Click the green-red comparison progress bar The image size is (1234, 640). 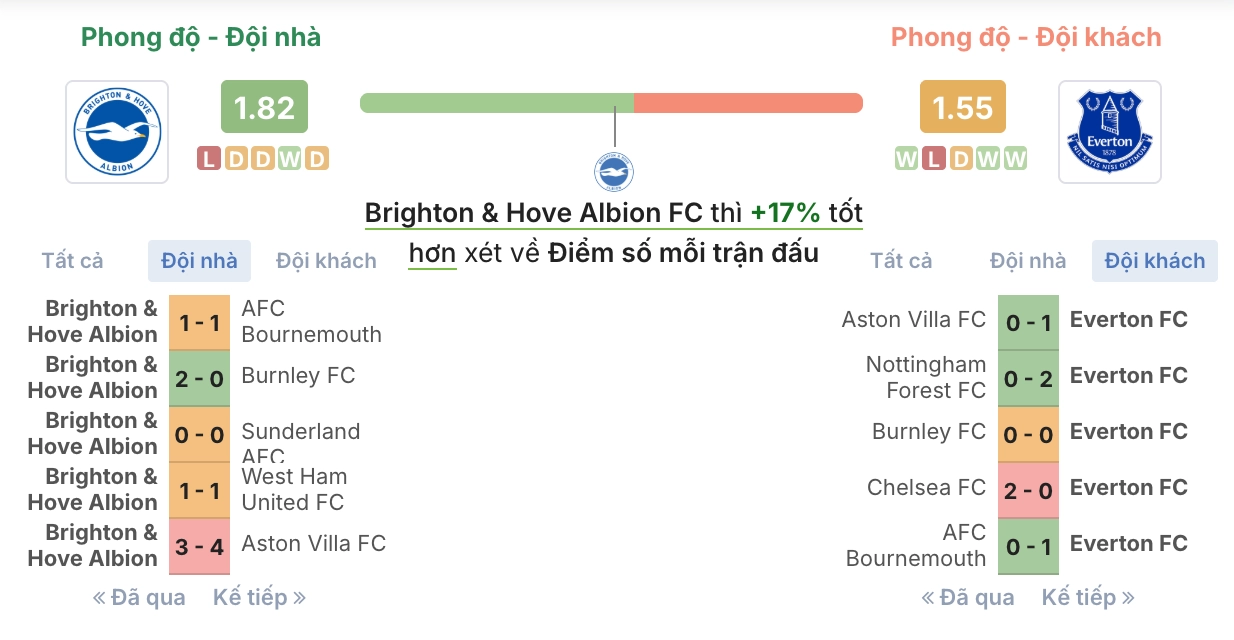pos(612,102)
